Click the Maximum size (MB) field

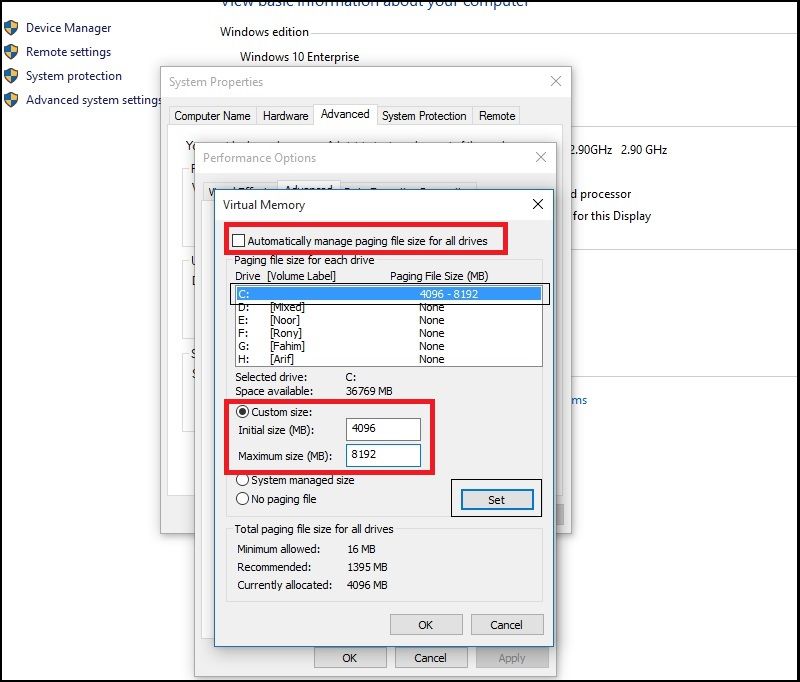pyautogui.click(x=383, y=455)
